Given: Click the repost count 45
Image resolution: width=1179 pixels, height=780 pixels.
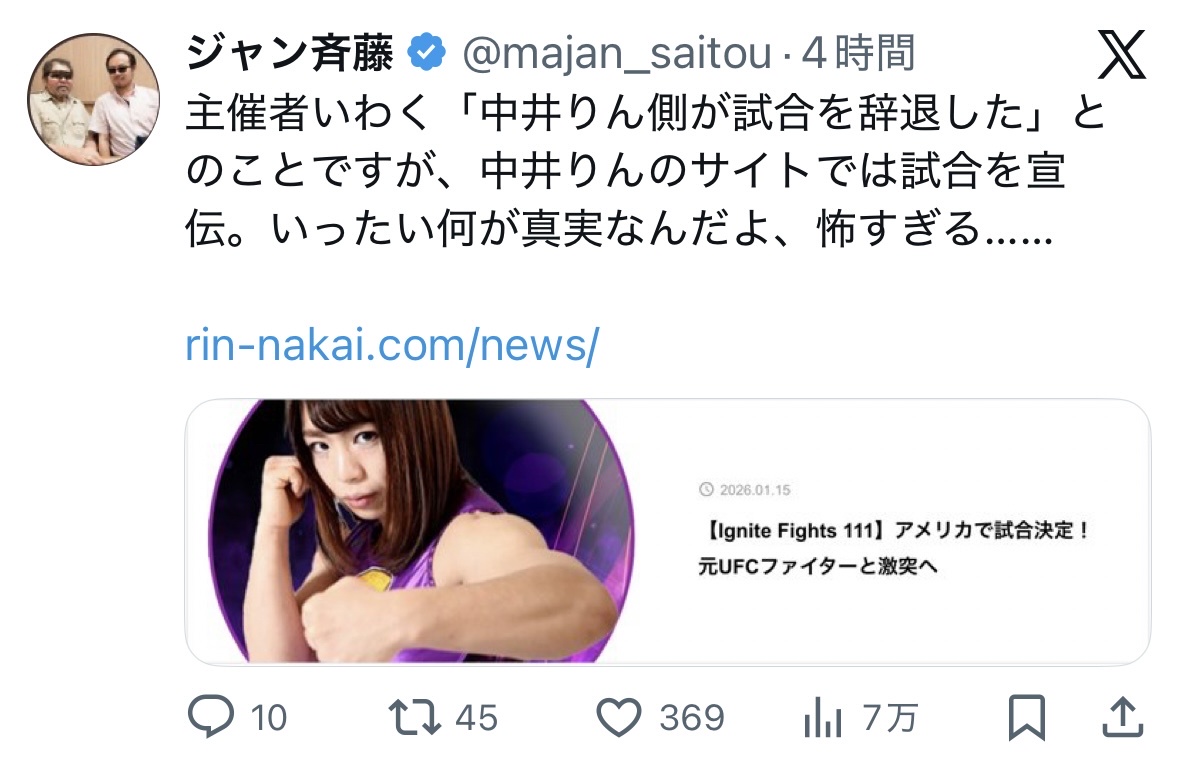Looking at the screenshot, I should 476,718.
